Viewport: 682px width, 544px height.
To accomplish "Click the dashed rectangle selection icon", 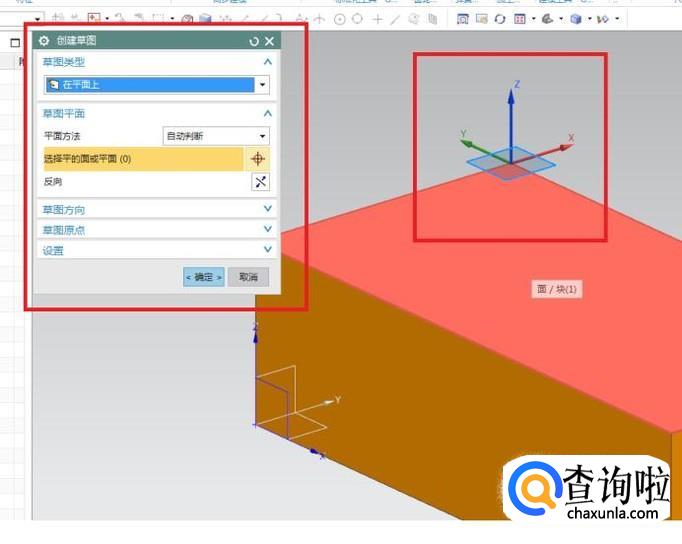I will click(158, 19).
